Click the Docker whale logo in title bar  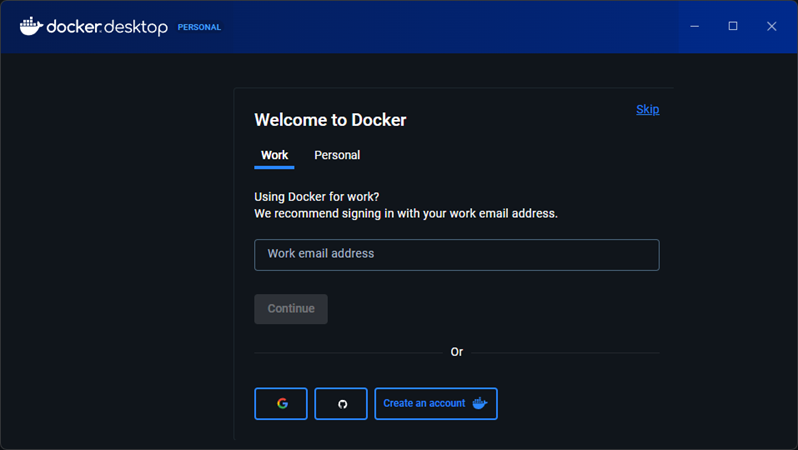pyautogui.click(x=31, y=26)
